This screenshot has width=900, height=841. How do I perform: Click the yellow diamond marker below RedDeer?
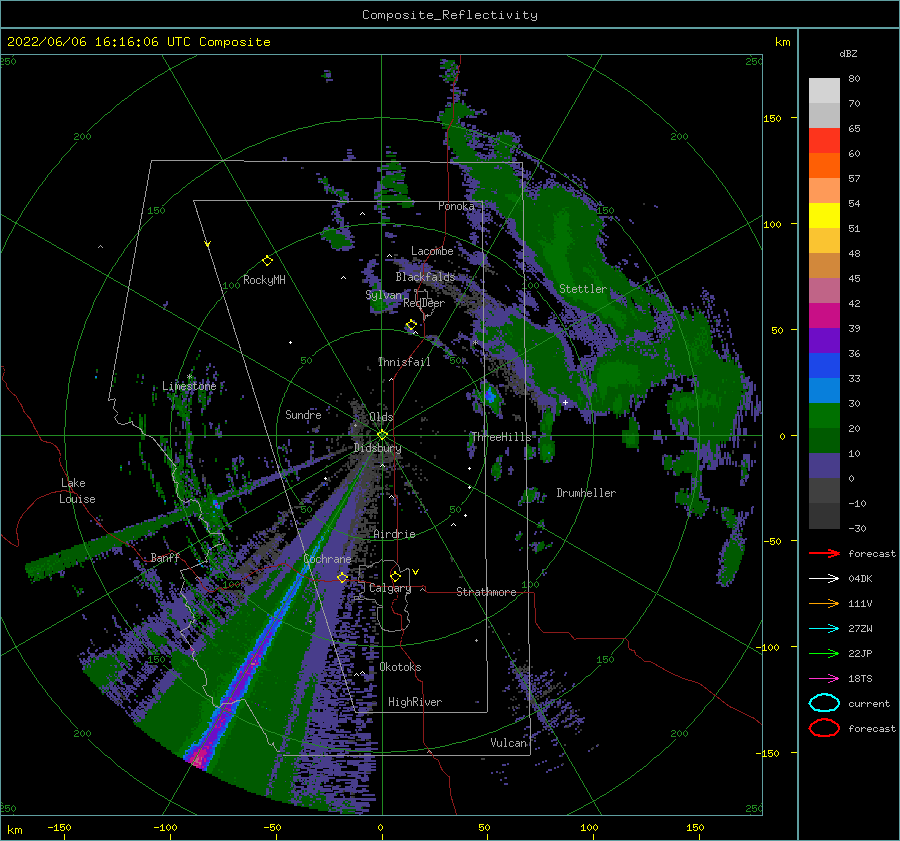[x=411, y=325]
